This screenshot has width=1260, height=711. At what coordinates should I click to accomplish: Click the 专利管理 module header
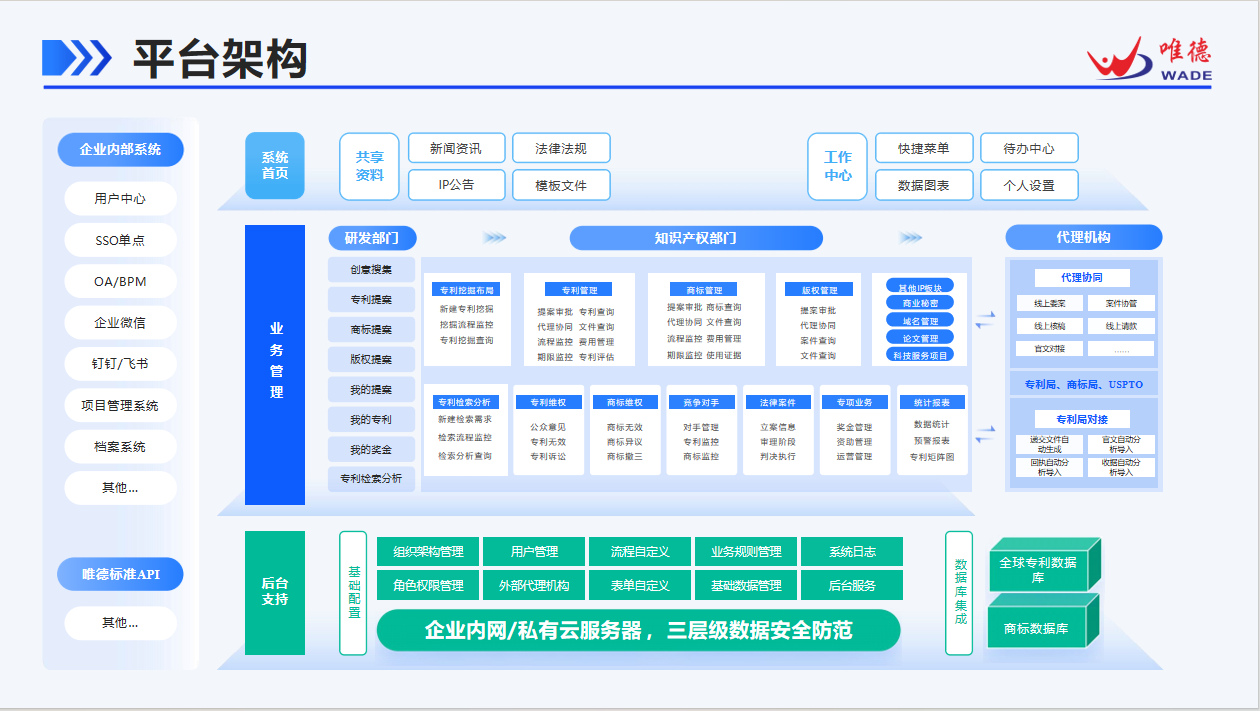(x=579, y=289)
